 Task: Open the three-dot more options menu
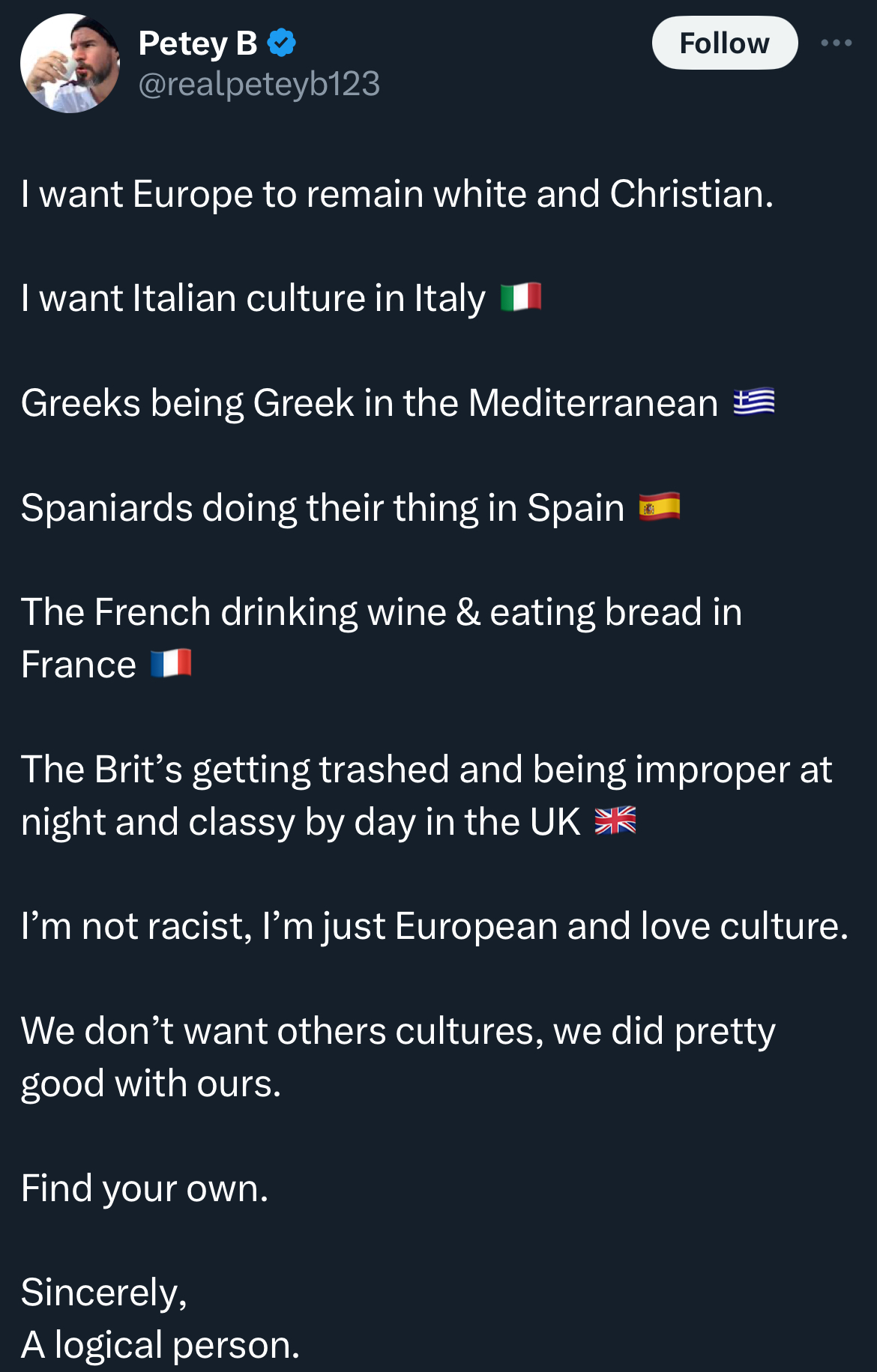[x=836, y=43]
